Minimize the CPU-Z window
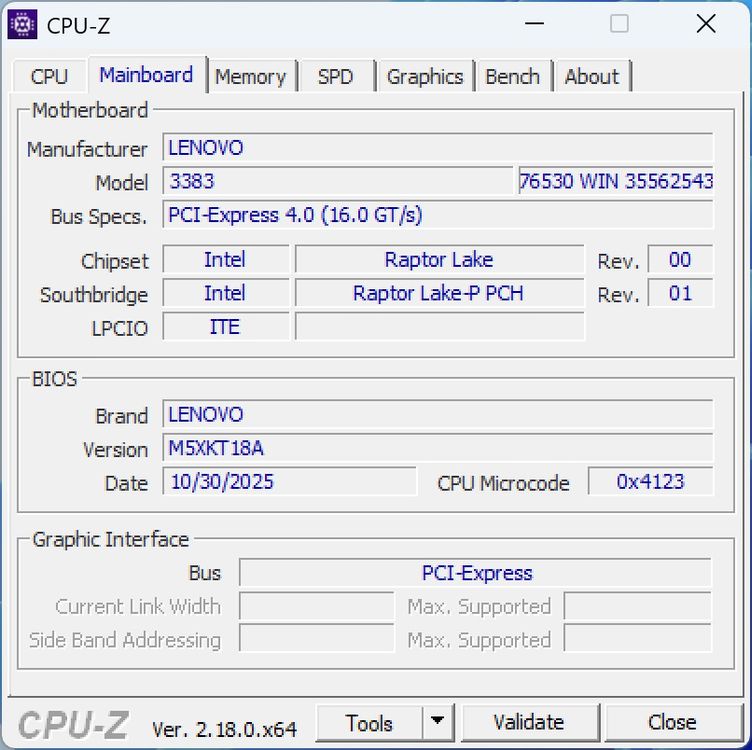 pyautogui.click(x=534, y=23)
